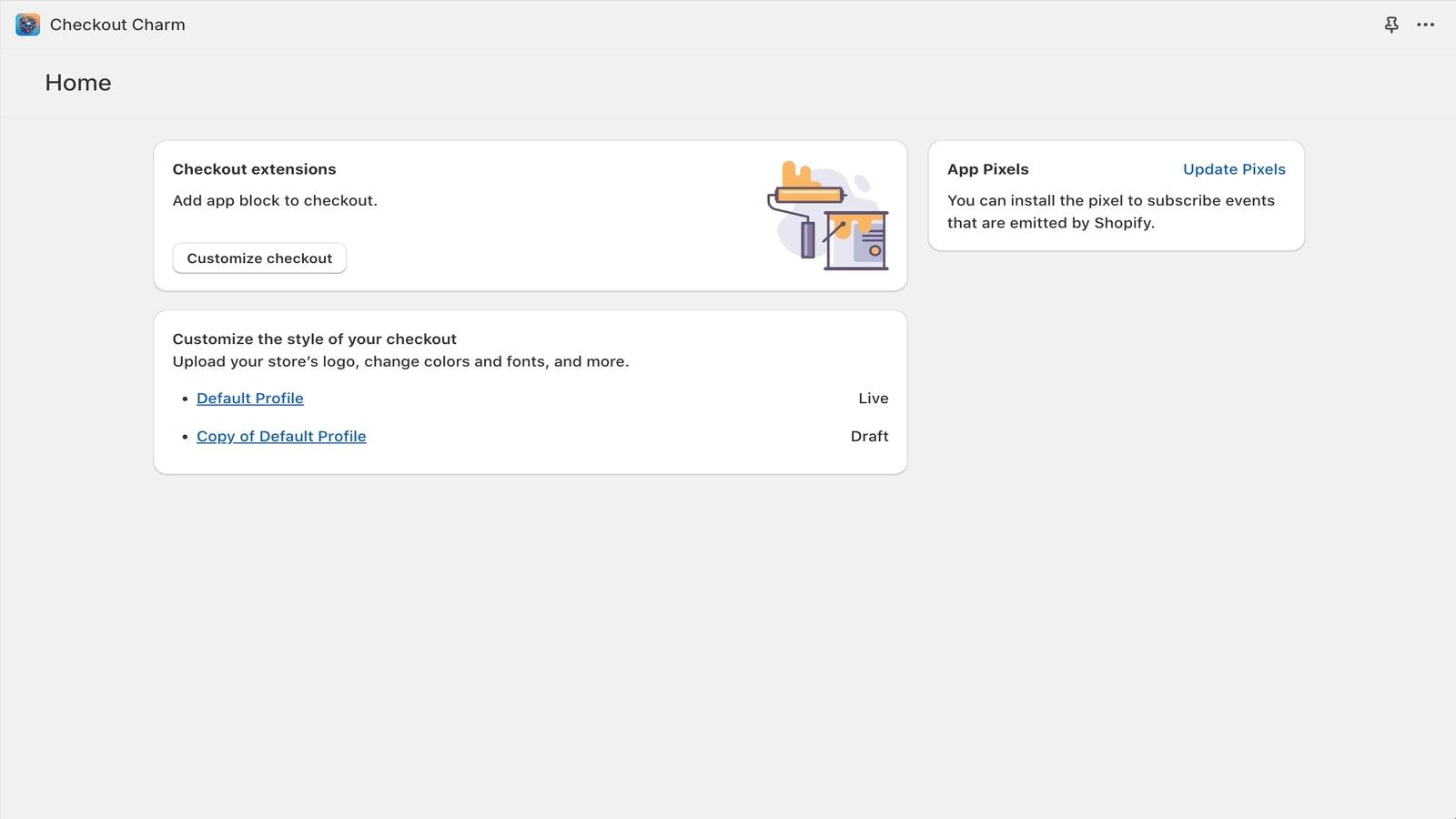Open the Update Pixels link
This screenshot has height=819, width=1456.
click(x=1234, y=168)
